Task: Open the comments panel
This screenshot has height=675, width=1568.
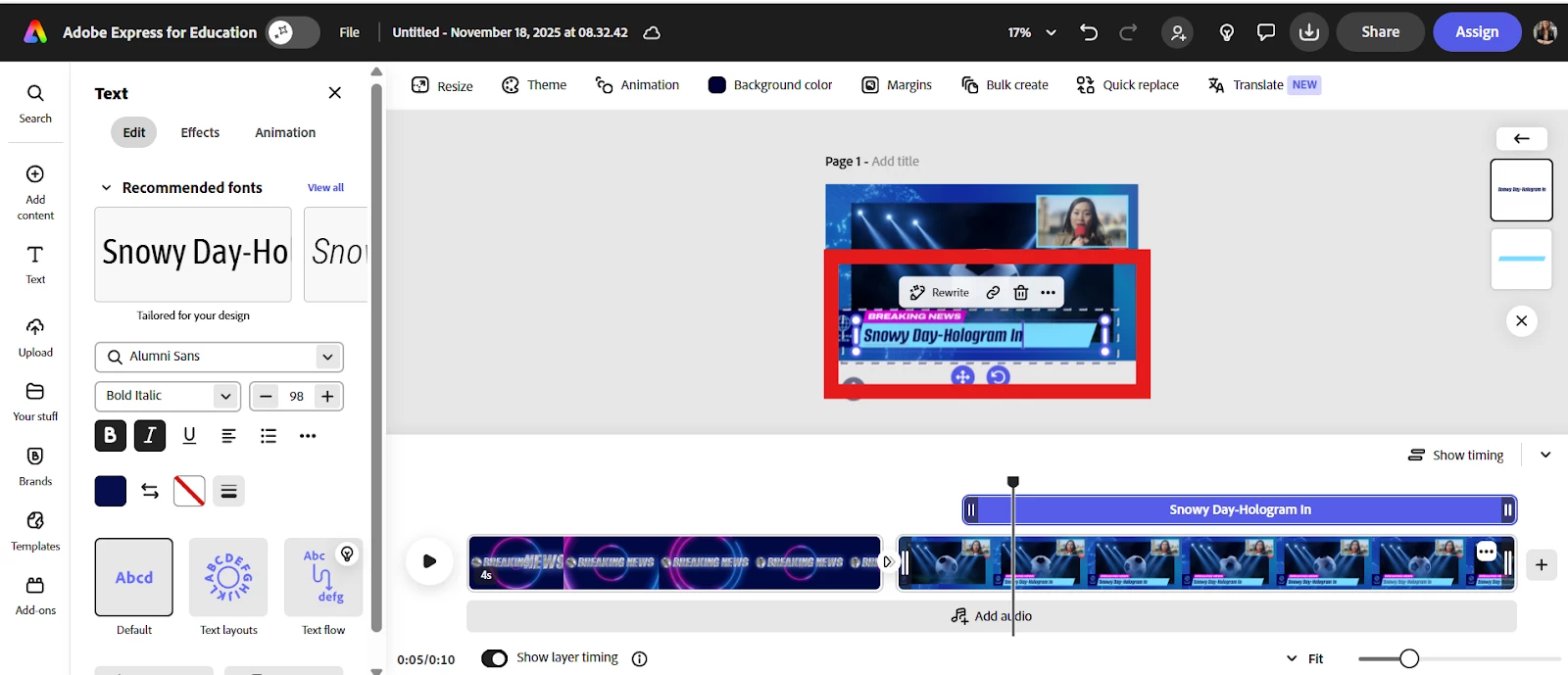Action: 1266,32
